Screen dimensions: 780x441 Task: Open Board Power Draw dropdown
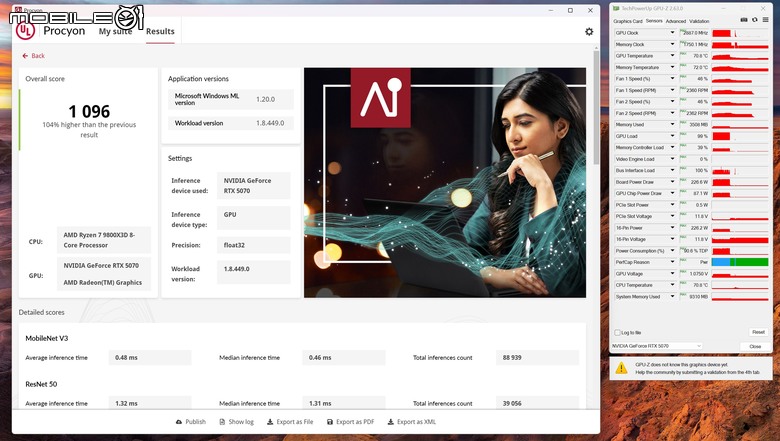[x=672, y=182]
